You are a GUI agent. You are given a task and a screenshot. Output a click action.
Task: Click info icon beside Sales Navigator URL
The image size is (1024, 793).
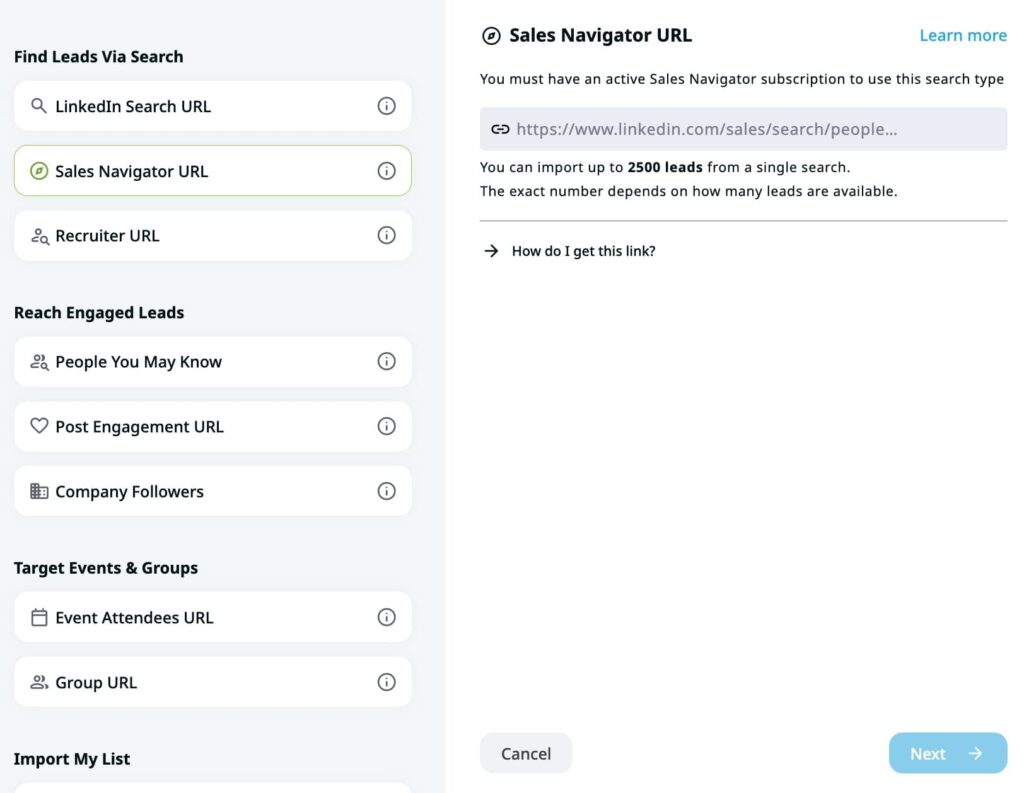click(386, 171)
